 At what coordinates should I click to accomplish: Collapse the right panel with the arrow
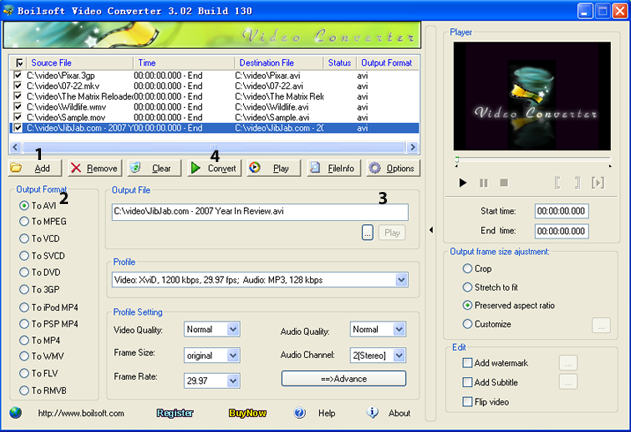(431, 230)
